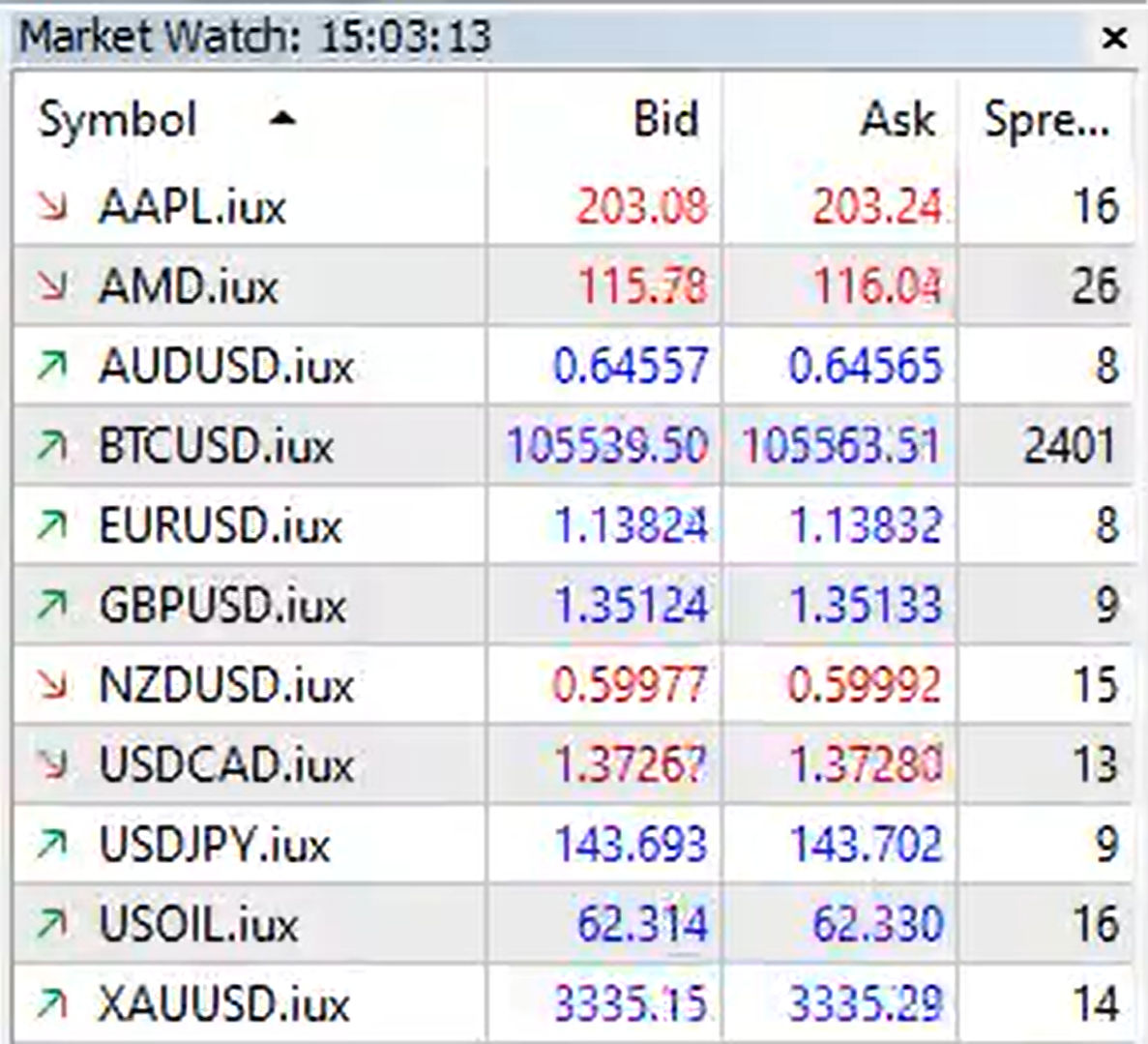Click the GBPUSD bid 1.35124
Screen dimensions: 1148x1044
pyautogui.click(x=632, y=606)
